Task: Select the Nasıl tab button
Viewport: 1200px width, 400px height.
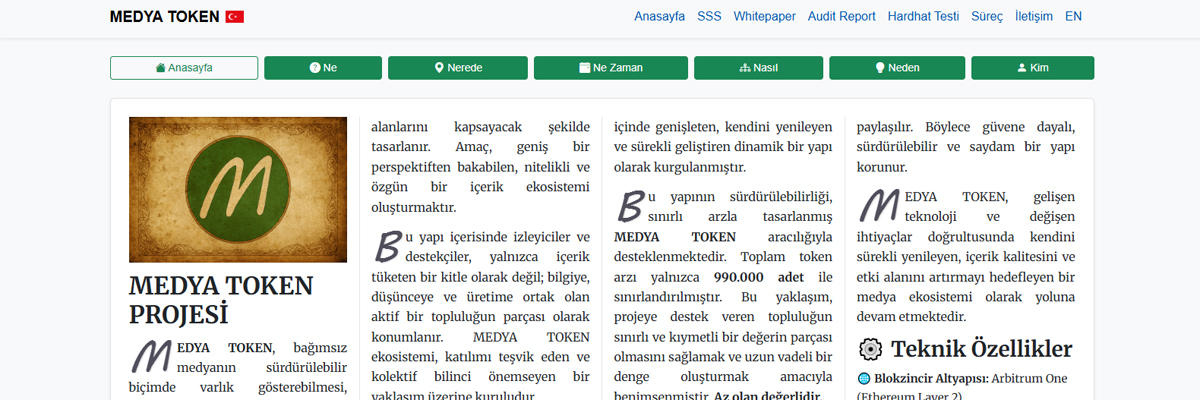Action: point(759,68)
